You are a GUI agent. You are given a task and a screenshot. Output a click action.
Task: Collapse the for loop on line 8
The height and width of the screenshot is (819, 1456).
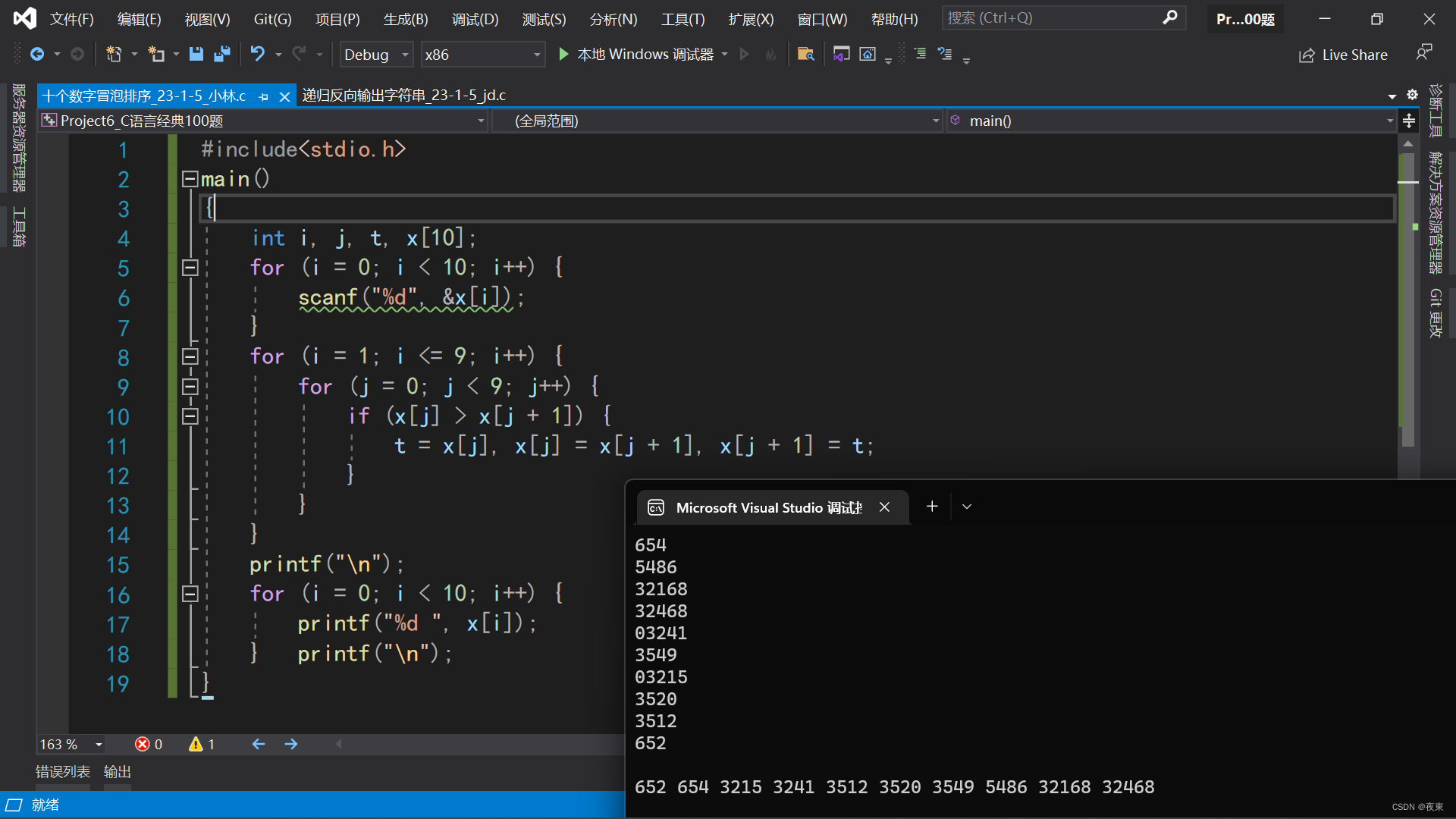190,356
